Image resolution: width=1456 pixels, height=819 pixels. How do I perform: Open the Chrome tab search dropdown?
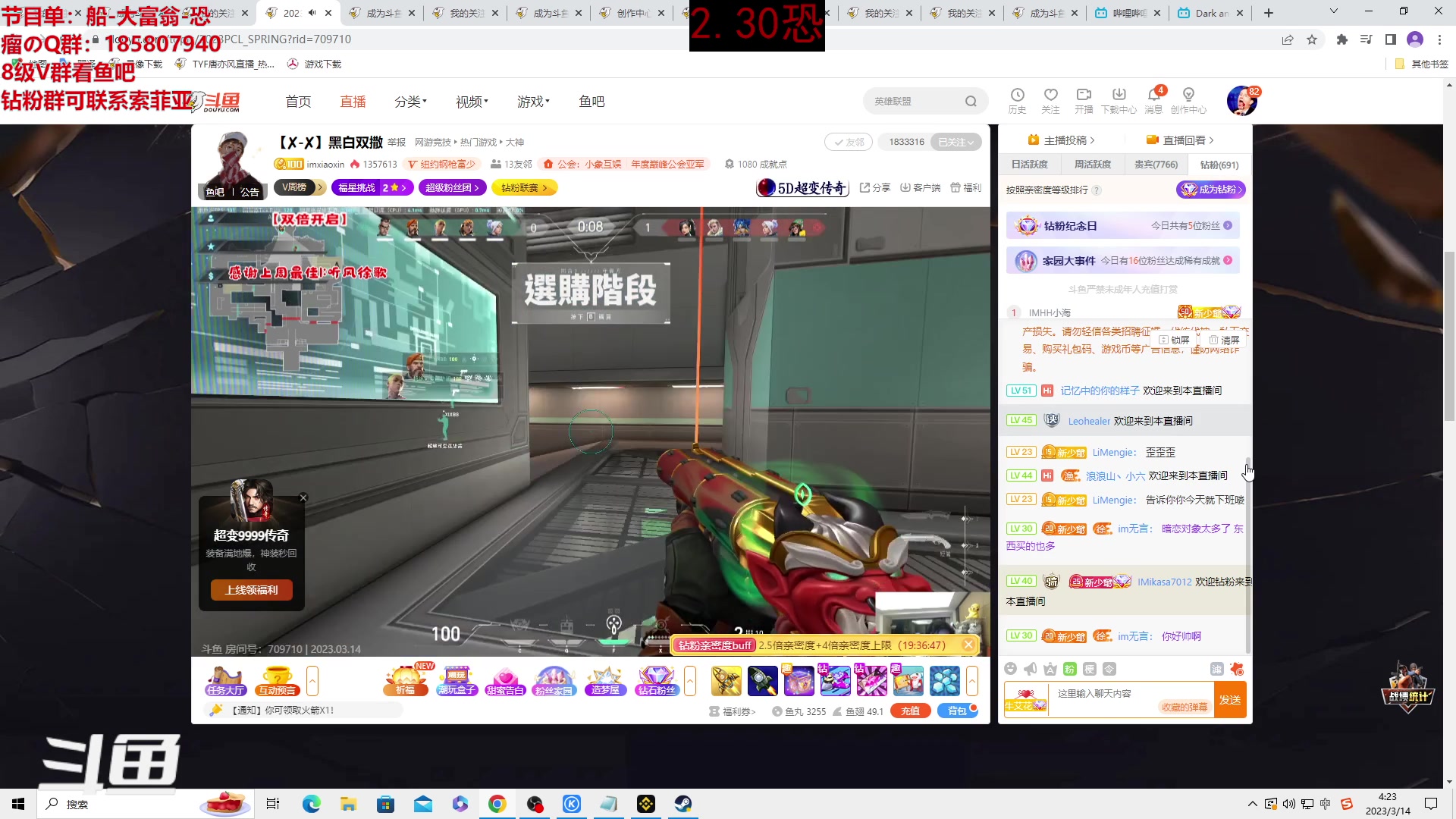point(1334,12)
